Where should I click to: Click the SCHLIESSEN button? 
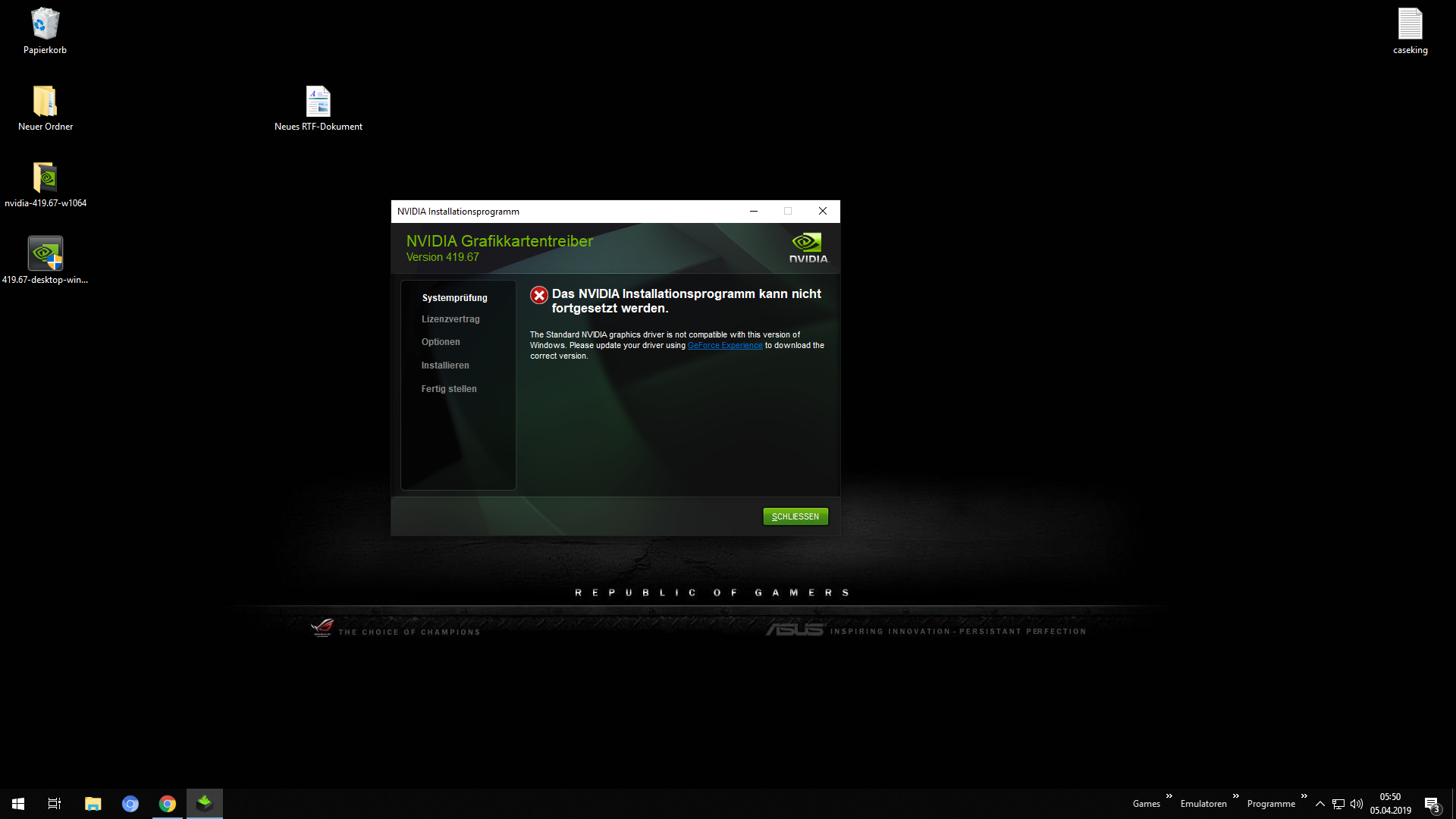[x=795, y=516]
